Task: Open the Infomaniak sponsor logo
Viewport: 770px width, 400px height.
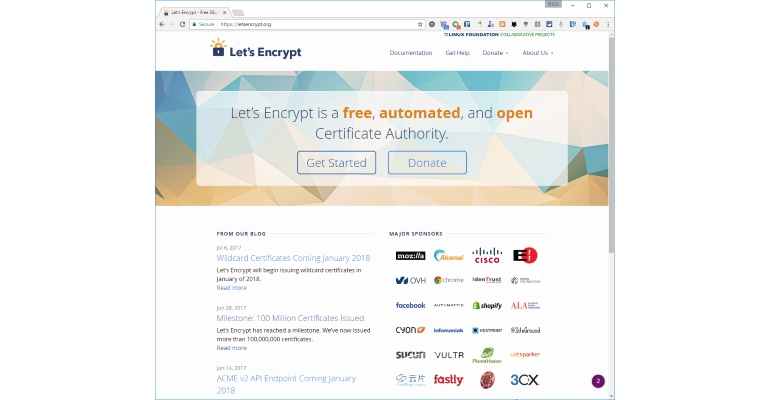Action: point(448,330)
